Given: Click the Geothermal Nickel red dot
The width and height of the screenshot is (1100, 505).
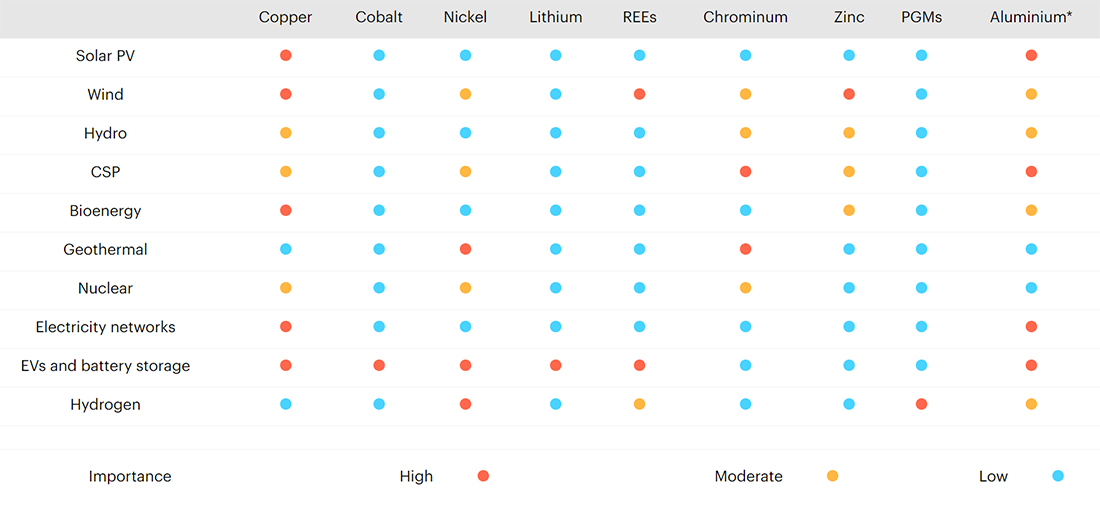Looking at the screenshot, I should (465, 249).
